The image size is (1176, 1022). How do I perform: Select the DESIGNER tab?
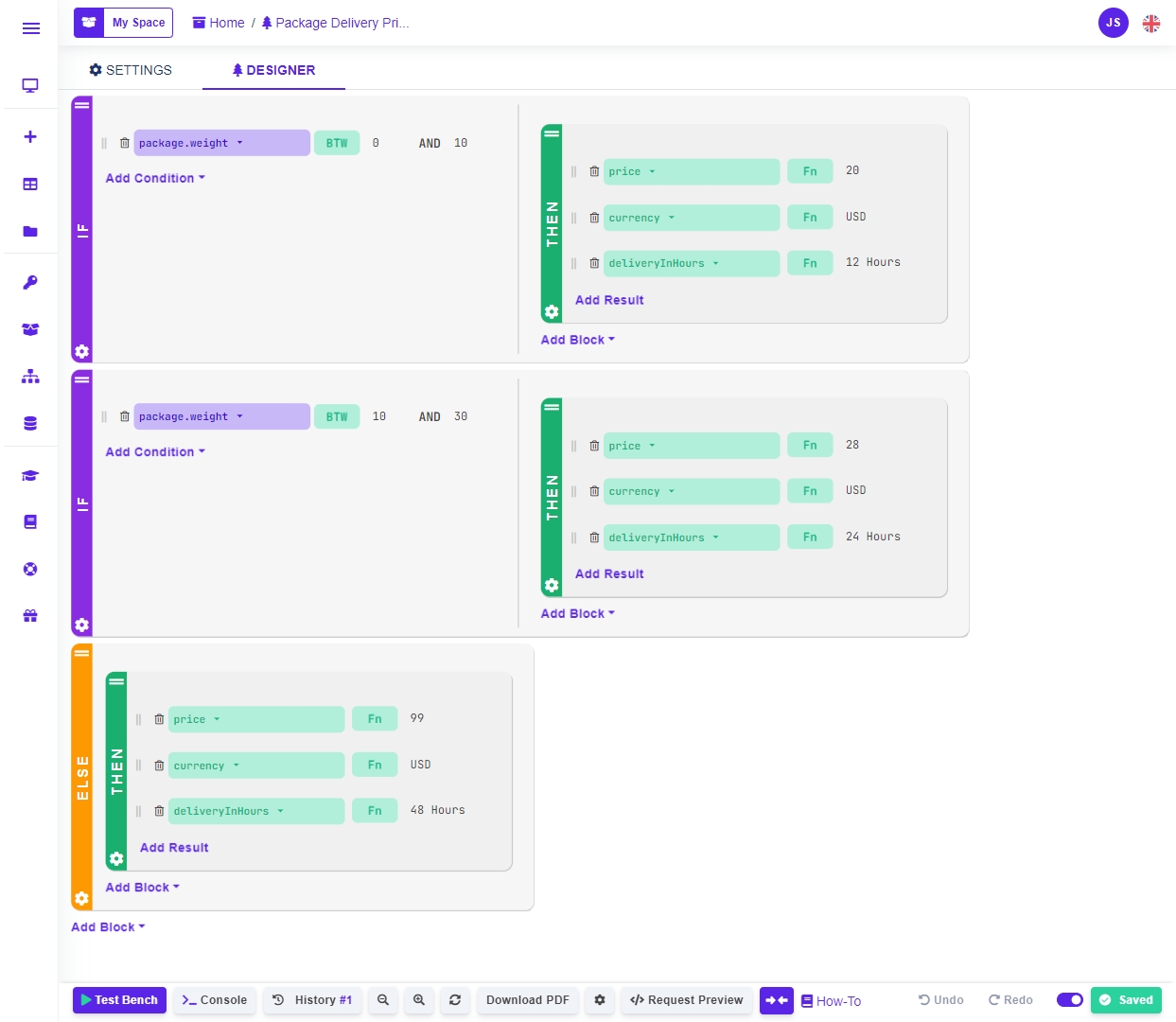coord(273,70)
